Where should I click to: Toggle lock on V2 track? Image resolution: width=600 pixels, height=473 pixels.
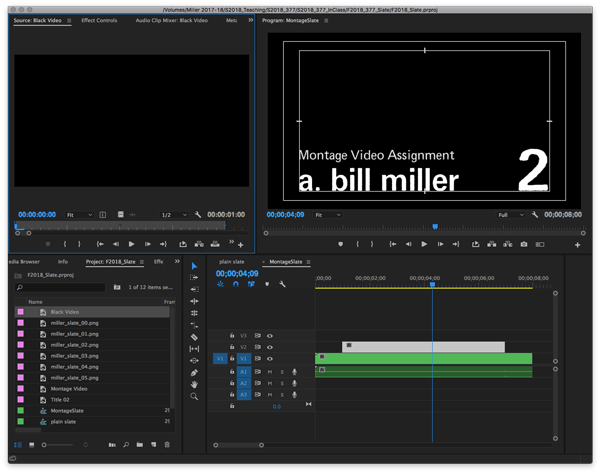(232, 347)
